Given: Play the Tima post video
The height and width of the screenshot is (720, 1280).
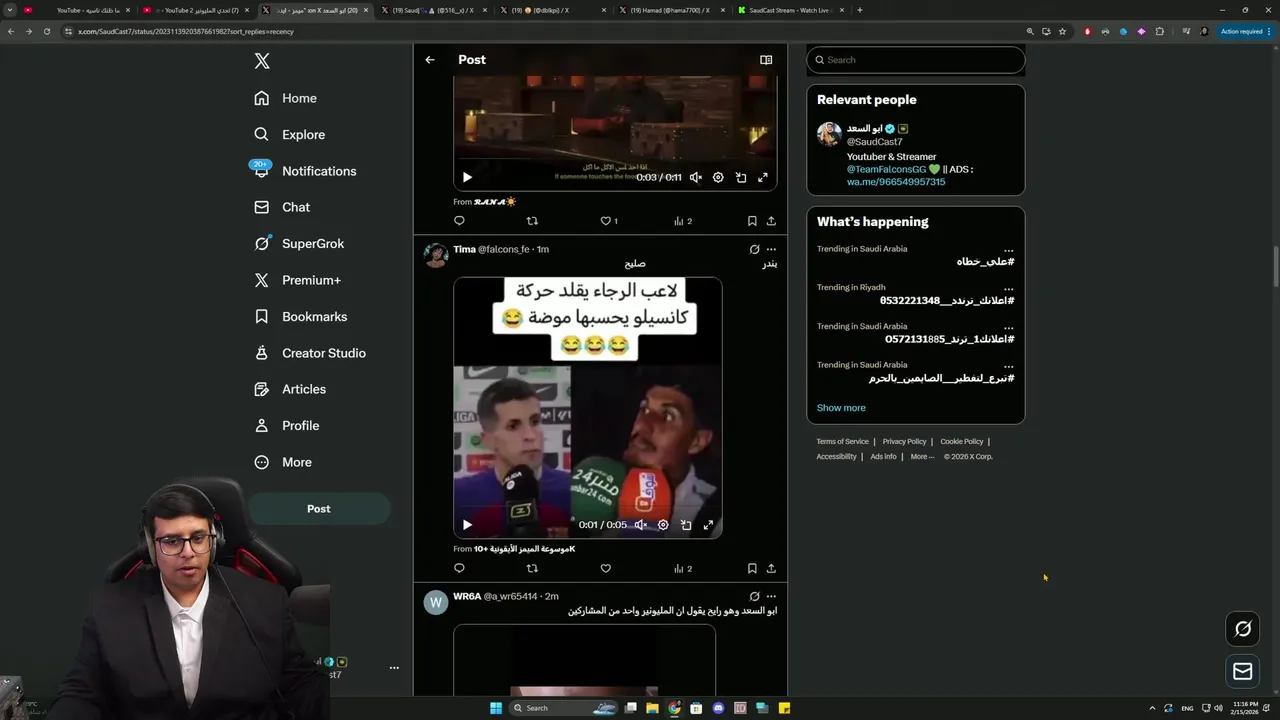Looking at the screenshot, I should point(467,524).
